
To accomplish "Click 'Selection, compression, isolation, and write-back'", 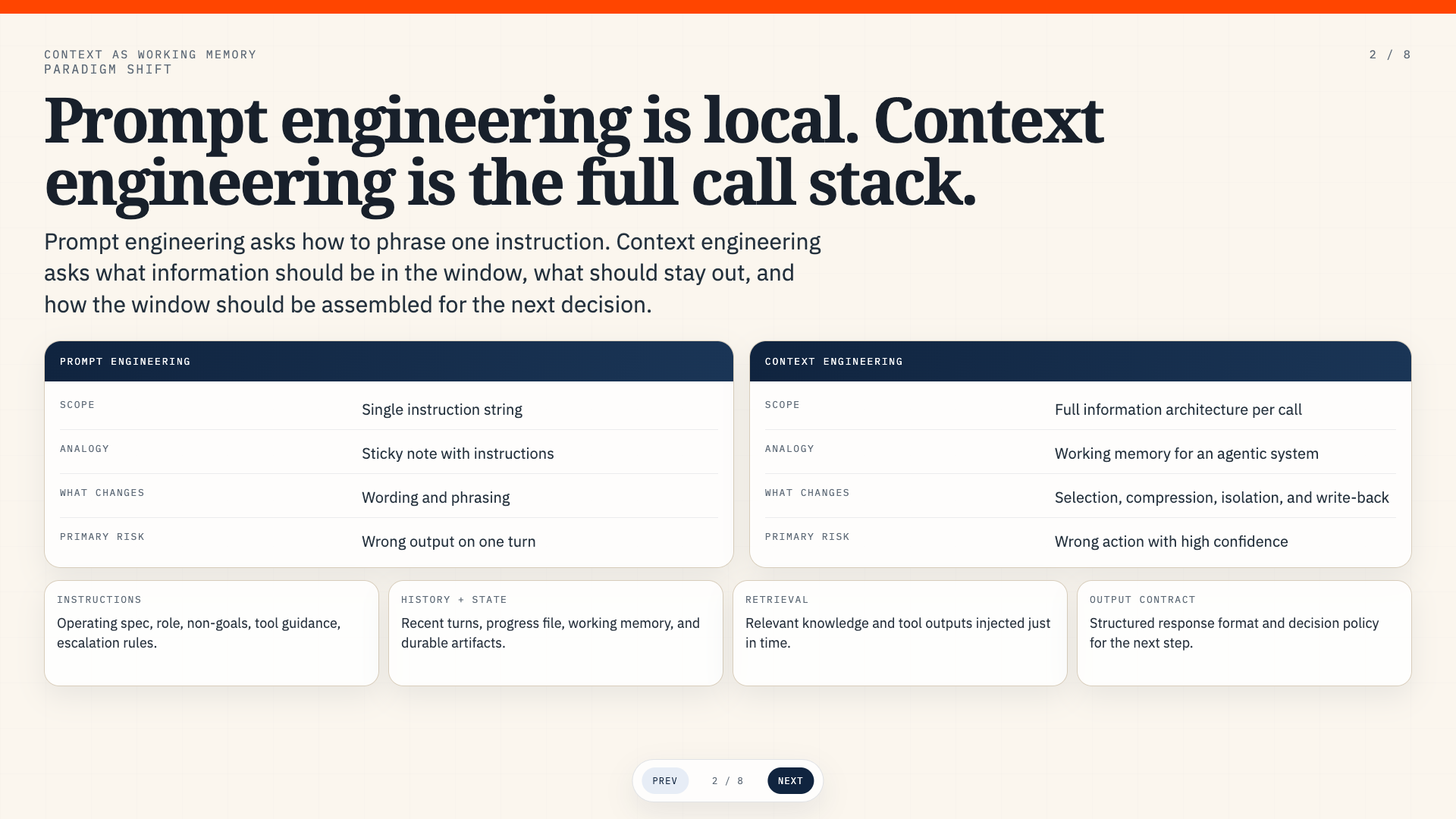I will [1222, 497].
